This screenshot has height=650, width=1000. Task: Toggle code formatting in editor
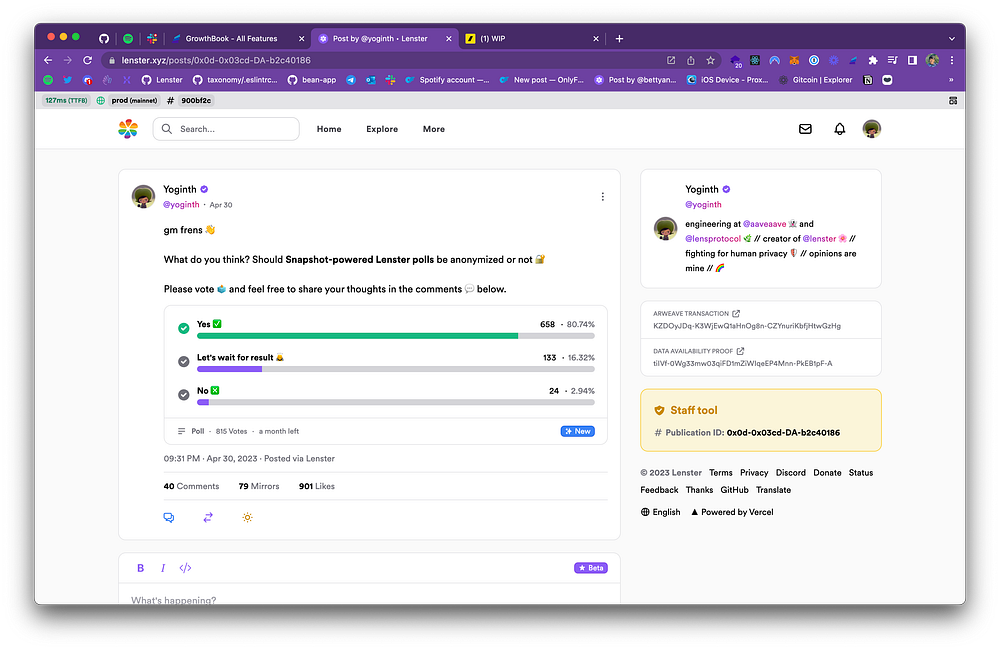click(185, 568)
